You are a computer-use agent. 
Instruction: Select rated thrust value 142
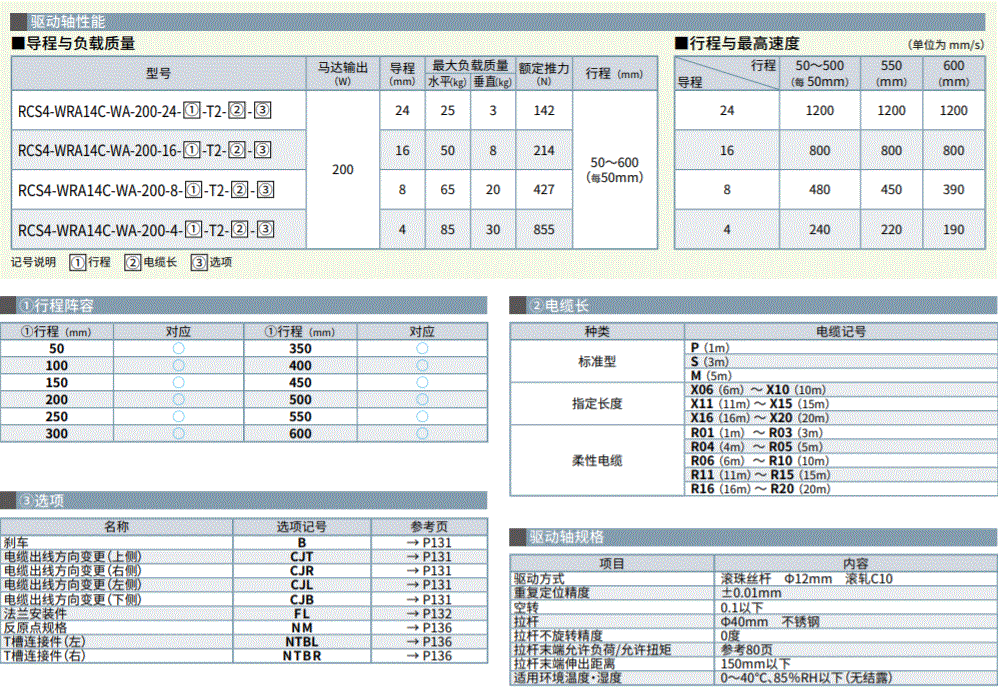click(544, 111)
